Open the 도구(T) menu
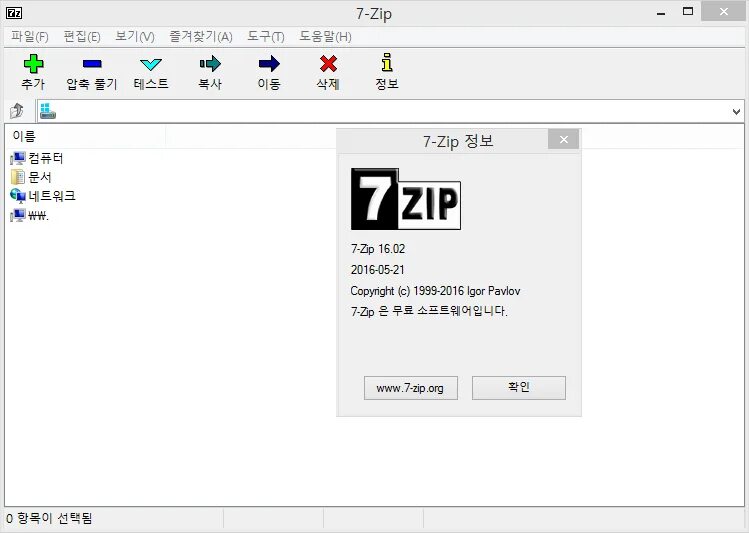This screenshot has width=749, height=533. (x=266, y=37)
